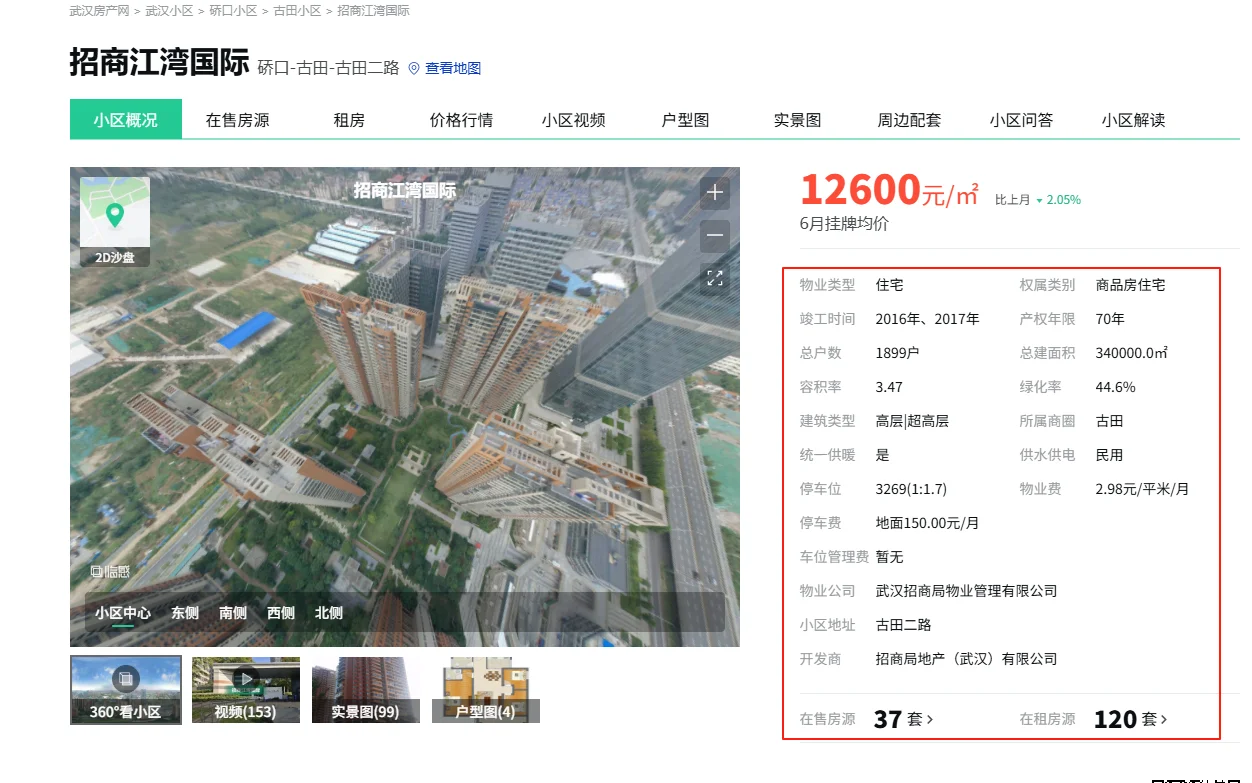The height and width of the screenshot is (783, 1252).
Task: Open the 2D沙盘 map thumbnail
Action: click(x=115, y=222)
